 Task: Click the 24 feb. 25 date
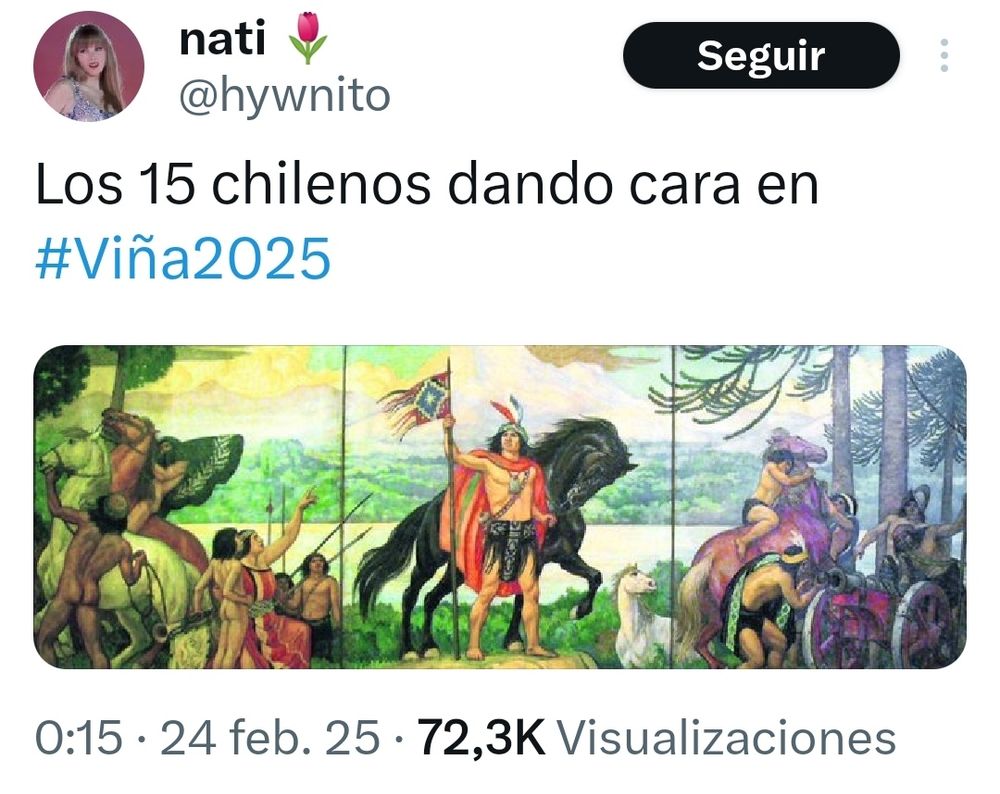270,737
